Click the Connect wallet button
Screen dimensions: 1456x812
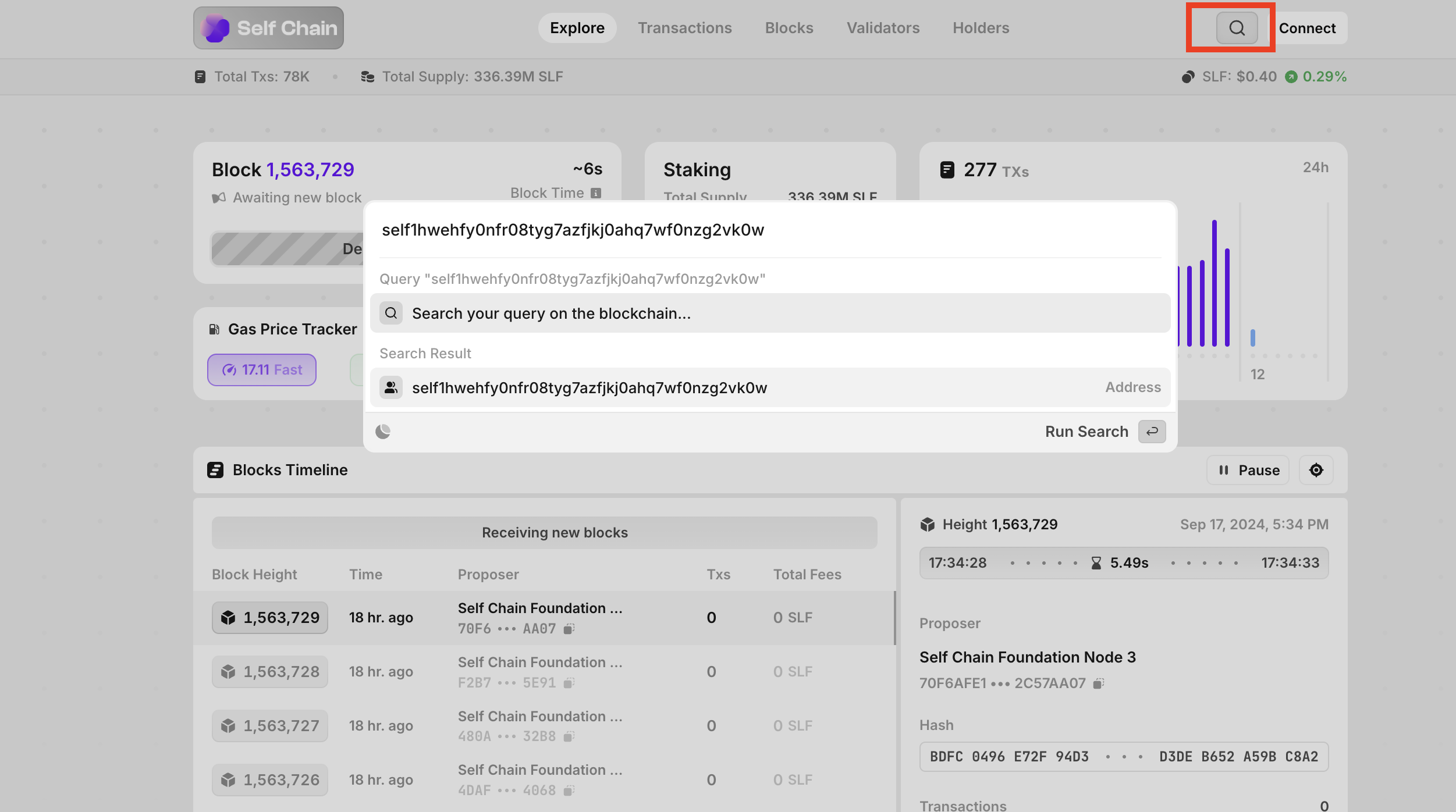(1307, 28)
